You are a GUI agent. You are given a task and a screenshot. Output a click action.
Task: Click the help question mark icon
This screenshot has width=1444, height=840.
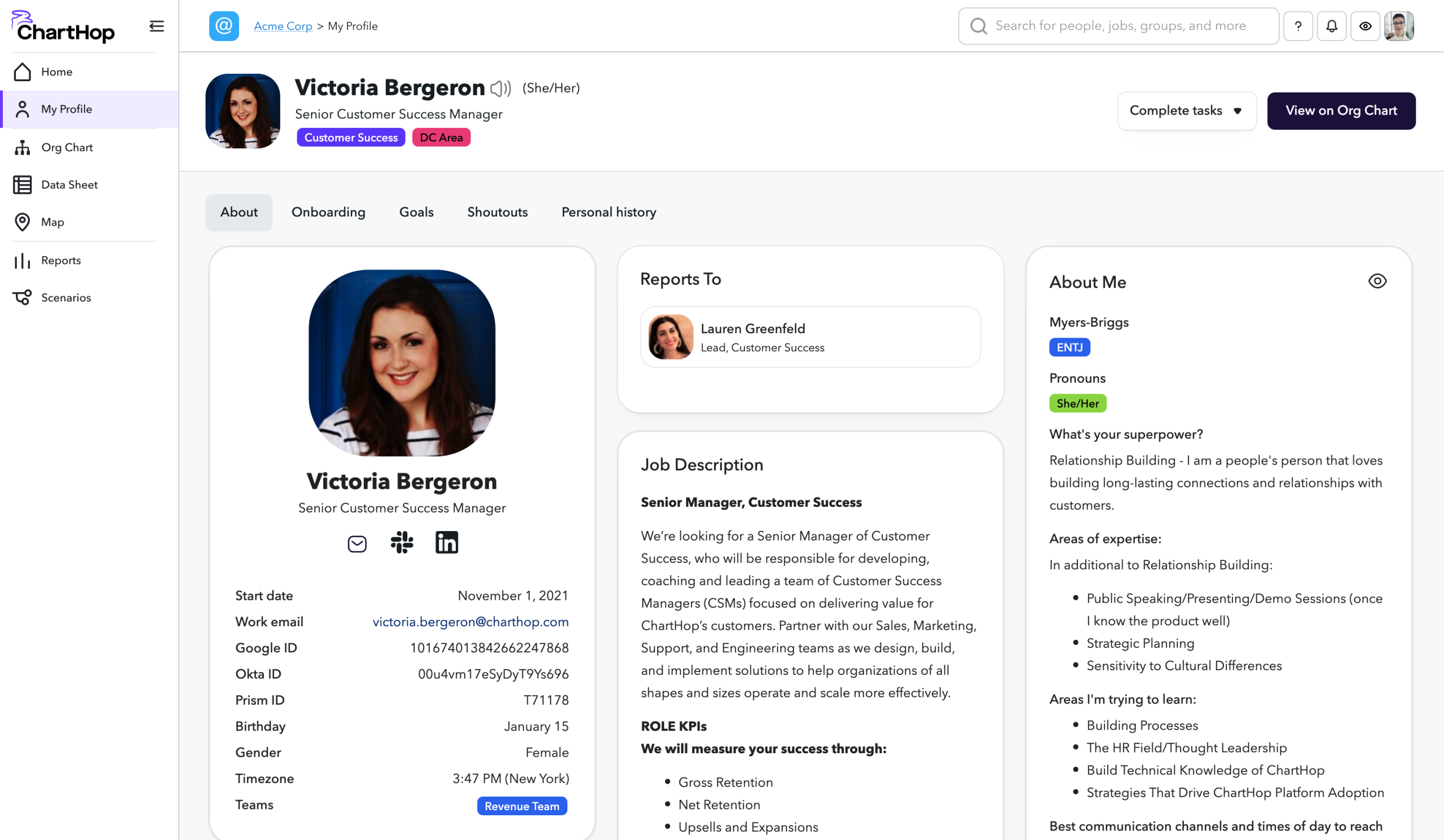(1298, 26)
